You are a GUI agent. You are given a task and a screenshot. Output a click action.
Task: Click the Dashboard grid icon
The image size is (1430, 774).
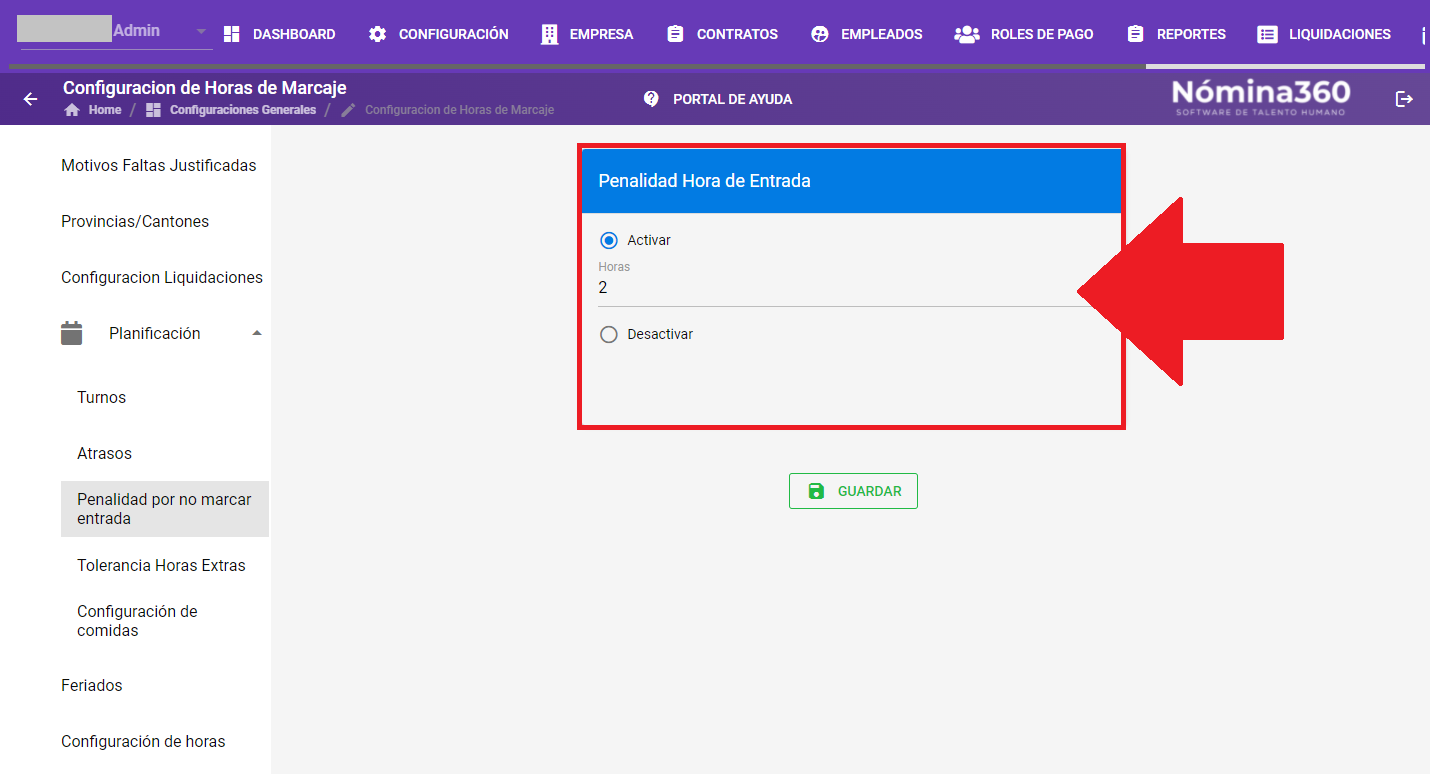(231, 34)
